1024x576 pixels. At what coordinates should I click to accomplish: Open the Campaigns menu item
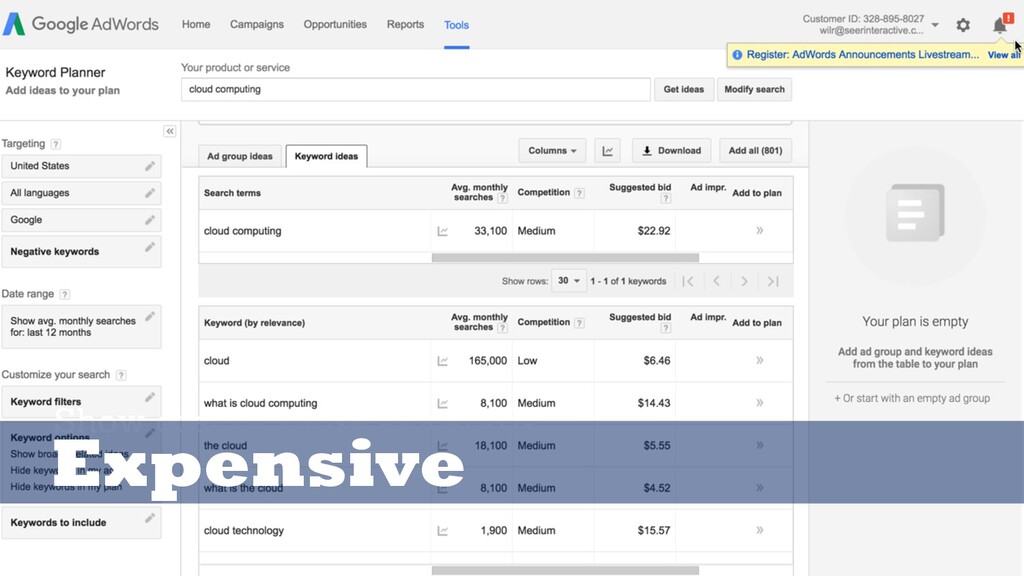click(x=257, y=24)
